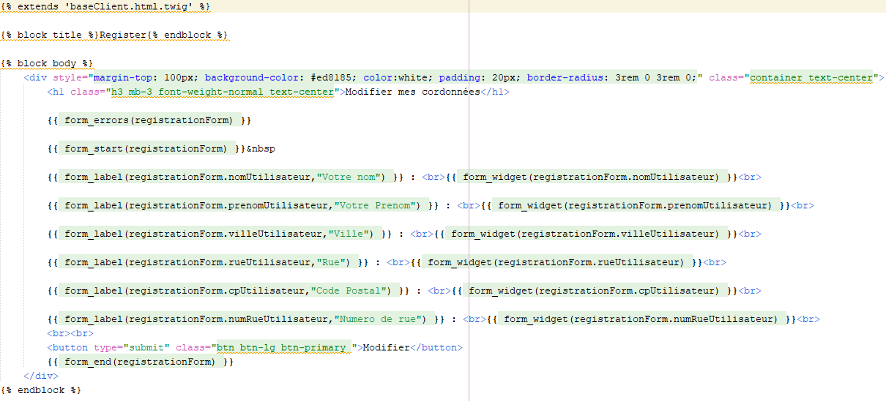
Task: Click form_widget for villeUtilisateur
Action: [x=587, y=234]
